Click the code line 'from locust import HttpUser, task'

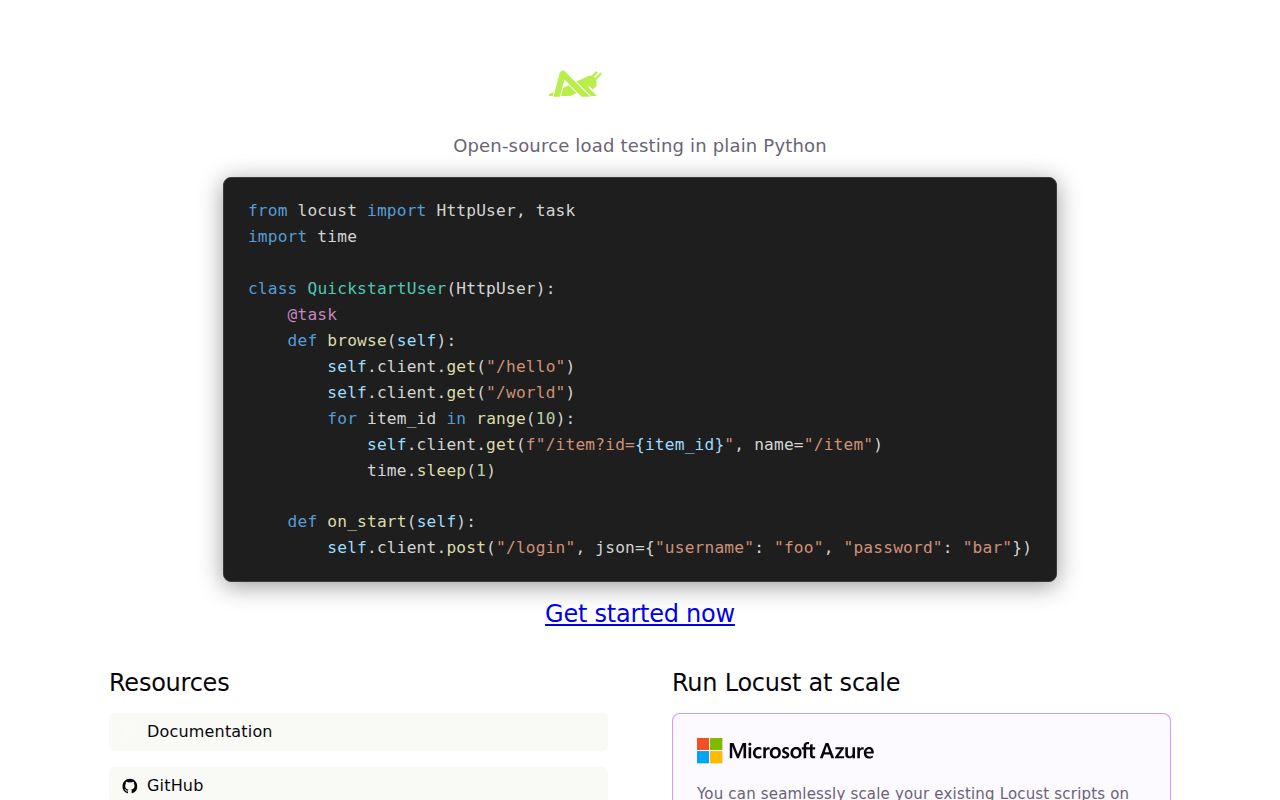point(412,210)
